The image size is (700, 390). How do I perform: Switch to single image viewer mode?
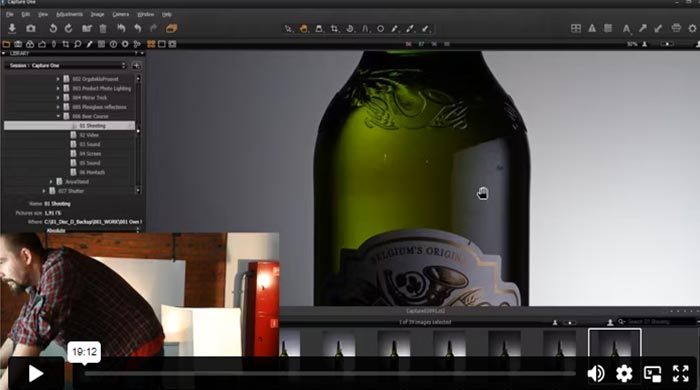coord(162,44)
